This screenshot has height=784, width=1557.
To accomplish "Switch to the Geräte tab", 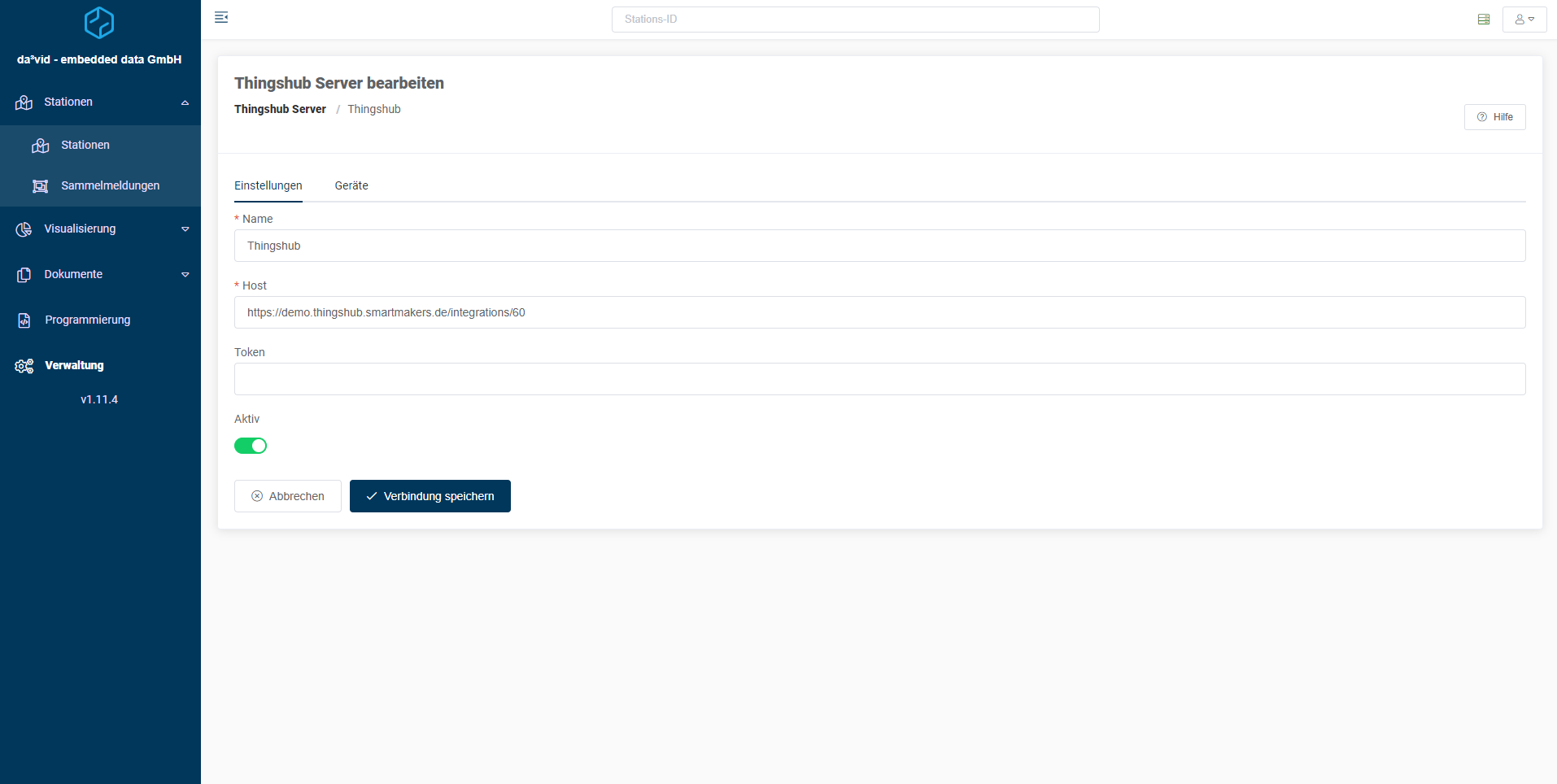I will point(351,185).
